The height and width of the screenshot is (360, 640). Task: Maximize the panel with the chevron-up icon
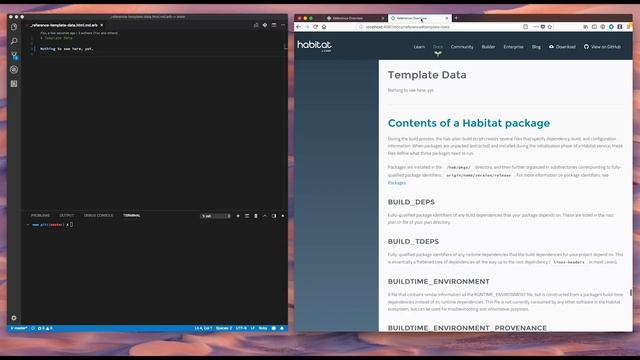[x=265, y=216]
